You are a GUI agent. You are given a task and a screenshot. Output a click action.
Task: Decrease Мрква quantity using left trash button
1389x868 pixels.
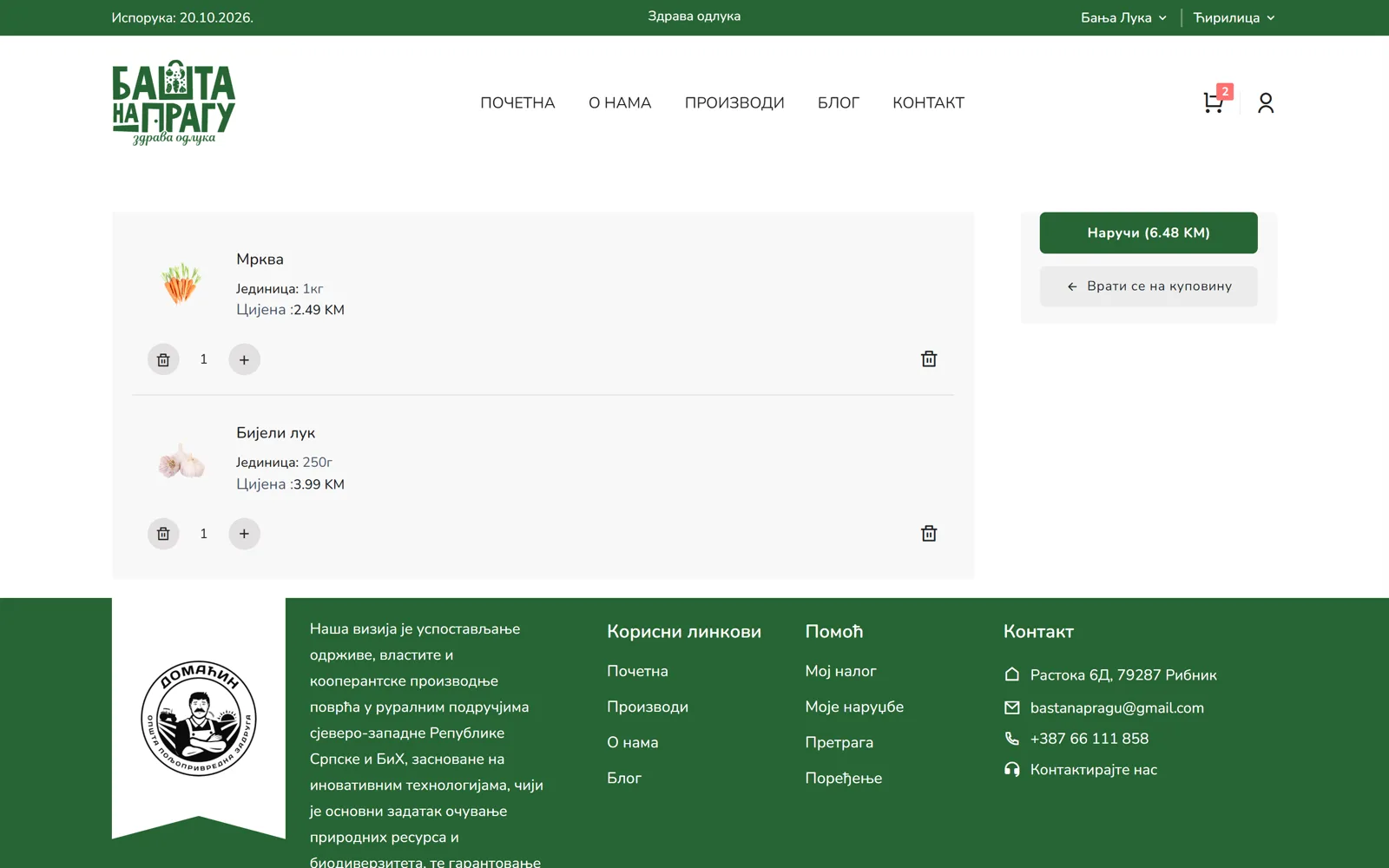tap(163, 359)
